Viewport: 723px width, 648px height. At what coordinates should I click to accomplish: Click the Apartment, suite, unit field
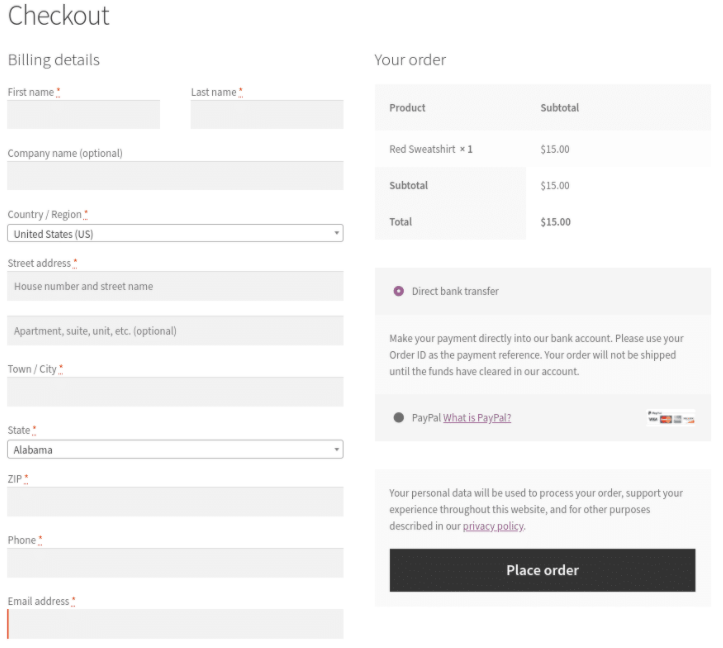click(x=175, y=331)
